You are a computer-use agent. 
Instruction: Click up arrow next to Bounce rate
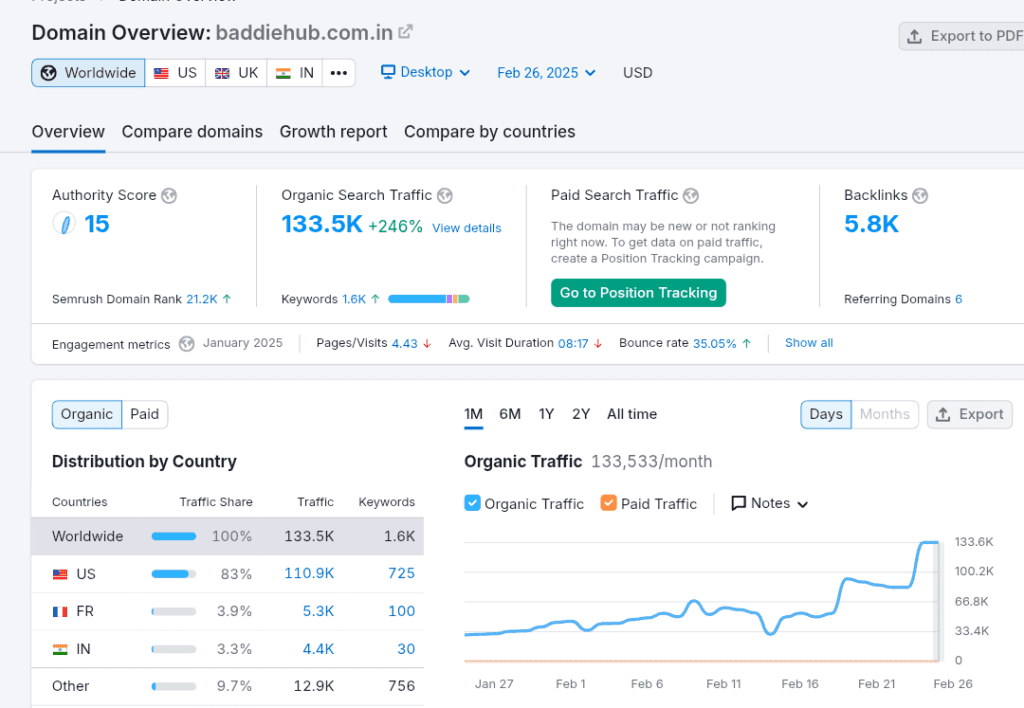click(746, 343)
